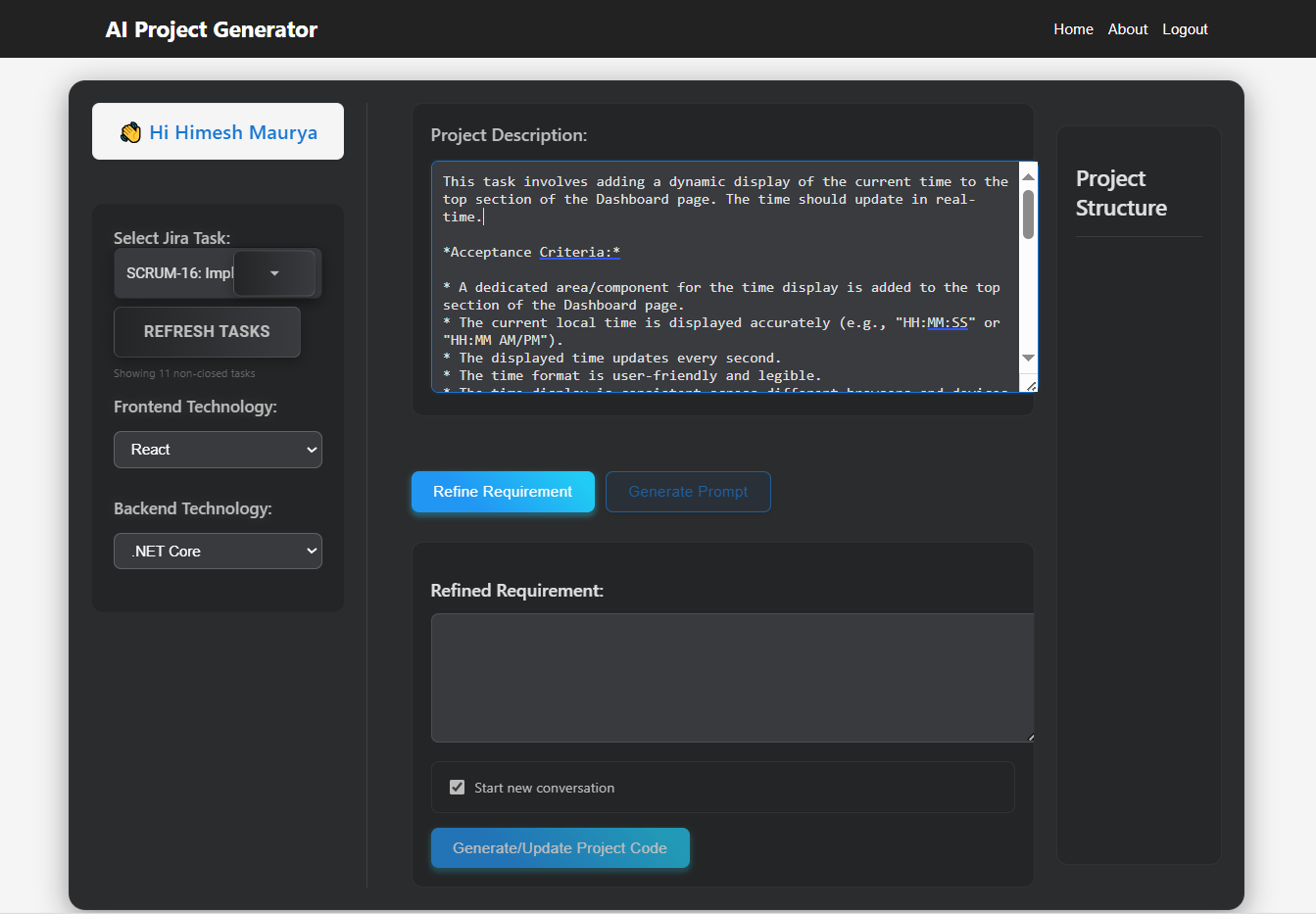The image size is (1316, 914).
Task: Click the description scrollbar down arrow
Action: (1028, 359)
